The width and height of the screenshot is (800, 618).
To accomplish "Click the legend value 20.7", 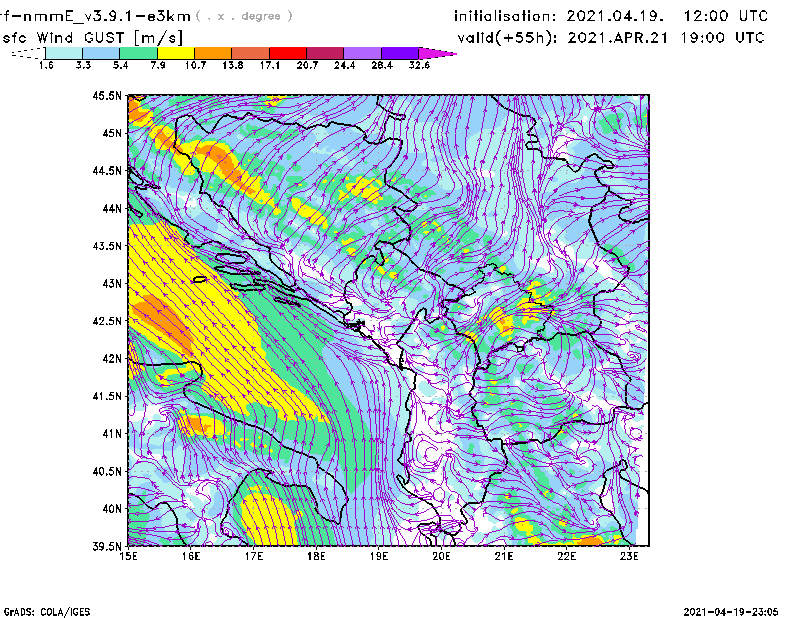I will [307, 65].
